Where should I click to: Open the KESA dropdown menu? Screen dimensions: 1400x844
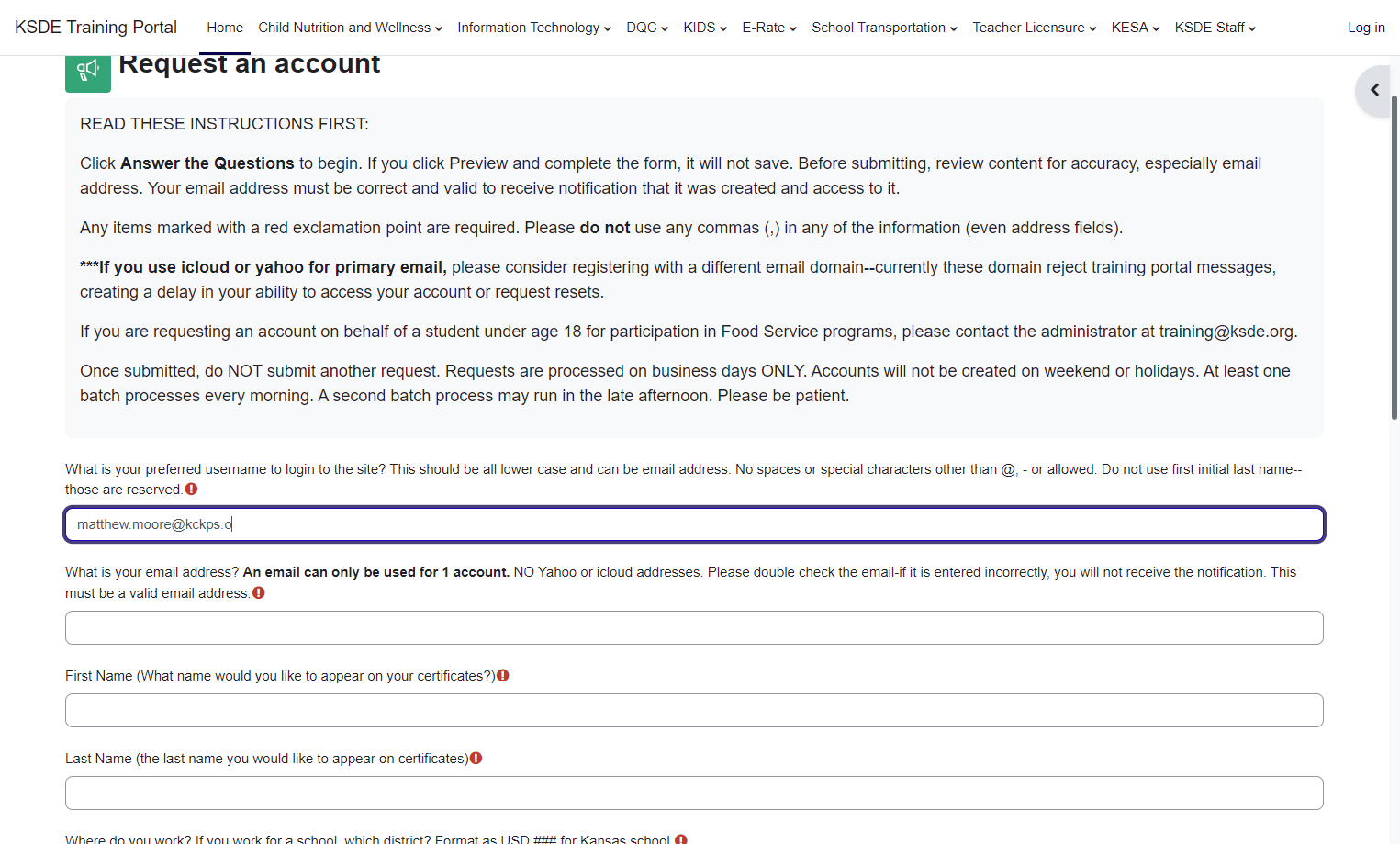pyautogui.click(x=1136, y=28)
